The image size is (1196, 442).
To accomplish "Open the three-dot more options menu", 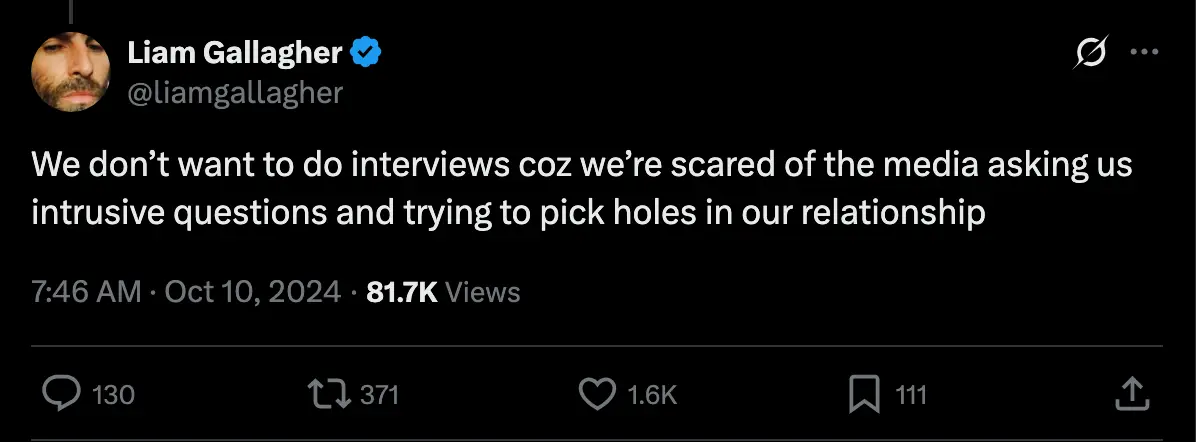I will click(1143, 54).
